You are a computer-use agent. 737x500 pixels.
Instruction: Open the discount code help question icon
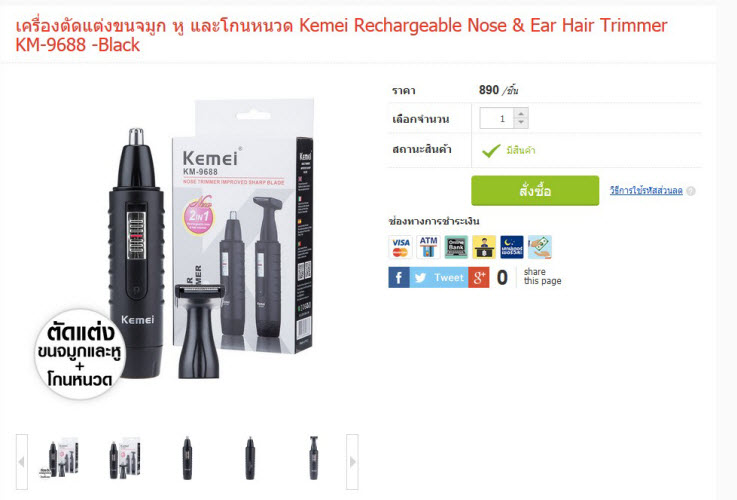[x=690, y=191]
